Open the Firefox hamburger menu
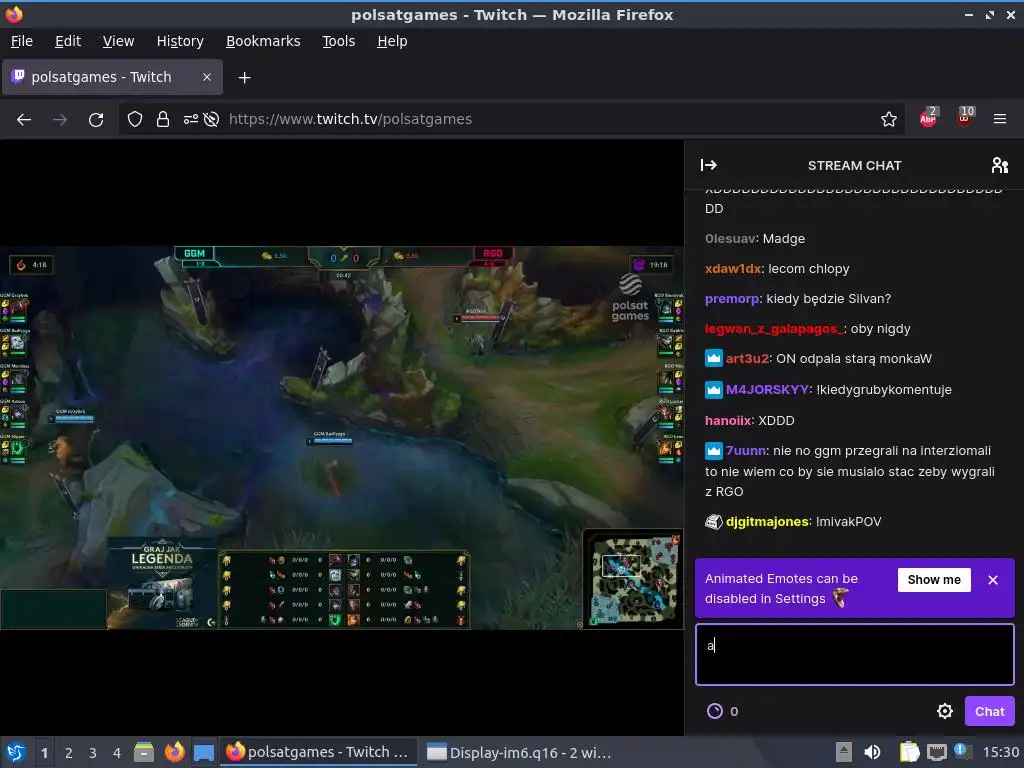The height and width of the screenshot is (768, 1024). (x=999, y=120)
